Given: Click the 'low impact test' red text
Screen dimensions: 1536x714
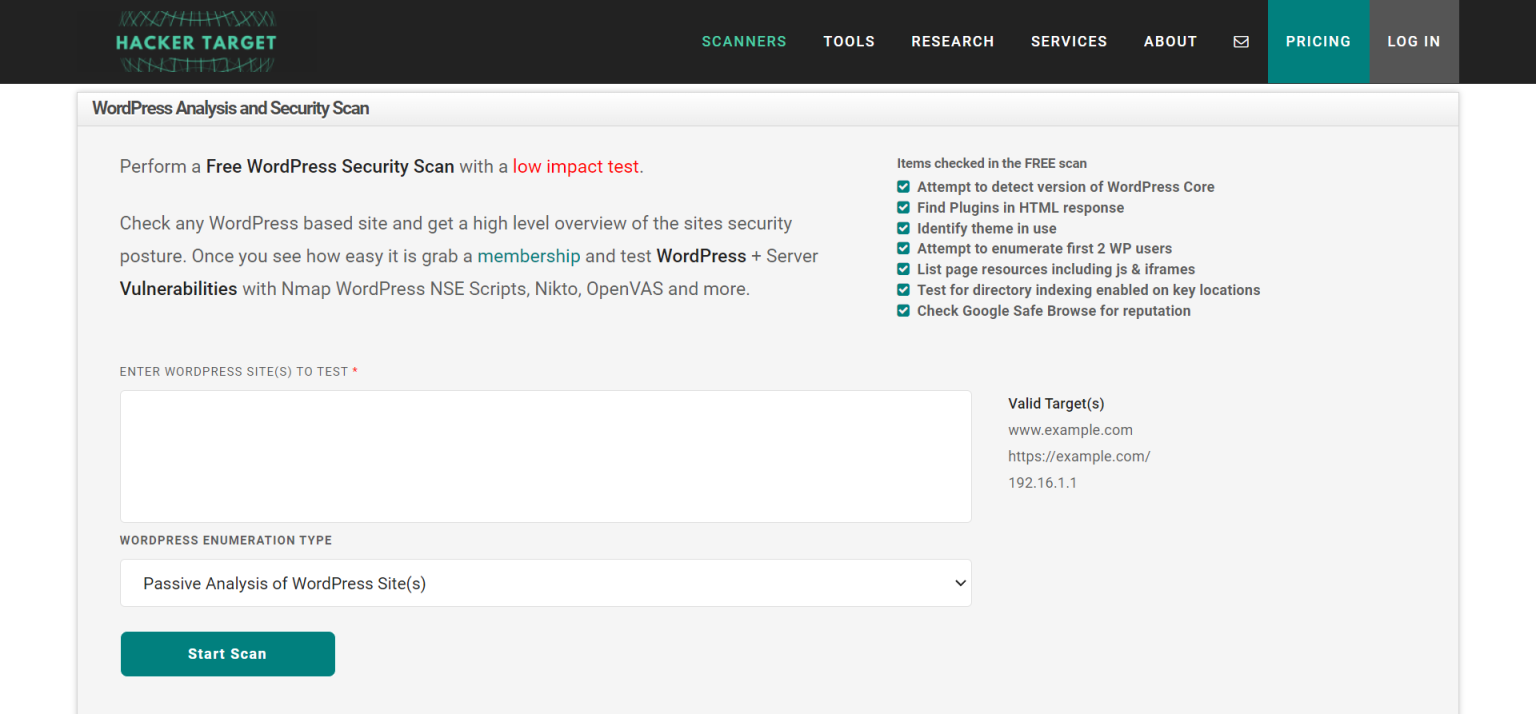Looking at the screenshot, I should 576,167.
